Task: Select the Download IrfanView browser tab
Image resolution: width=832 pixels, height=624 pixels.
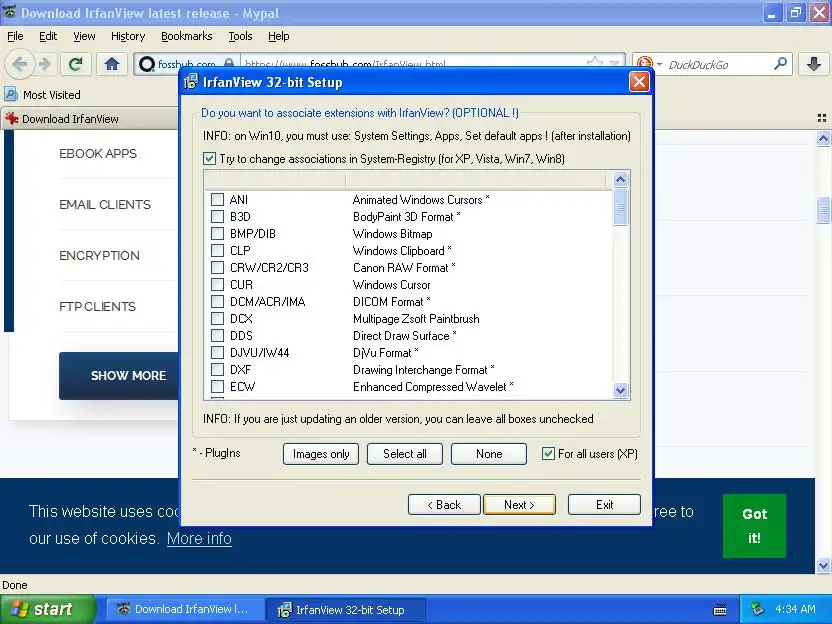Action: (x=90, y=118)
